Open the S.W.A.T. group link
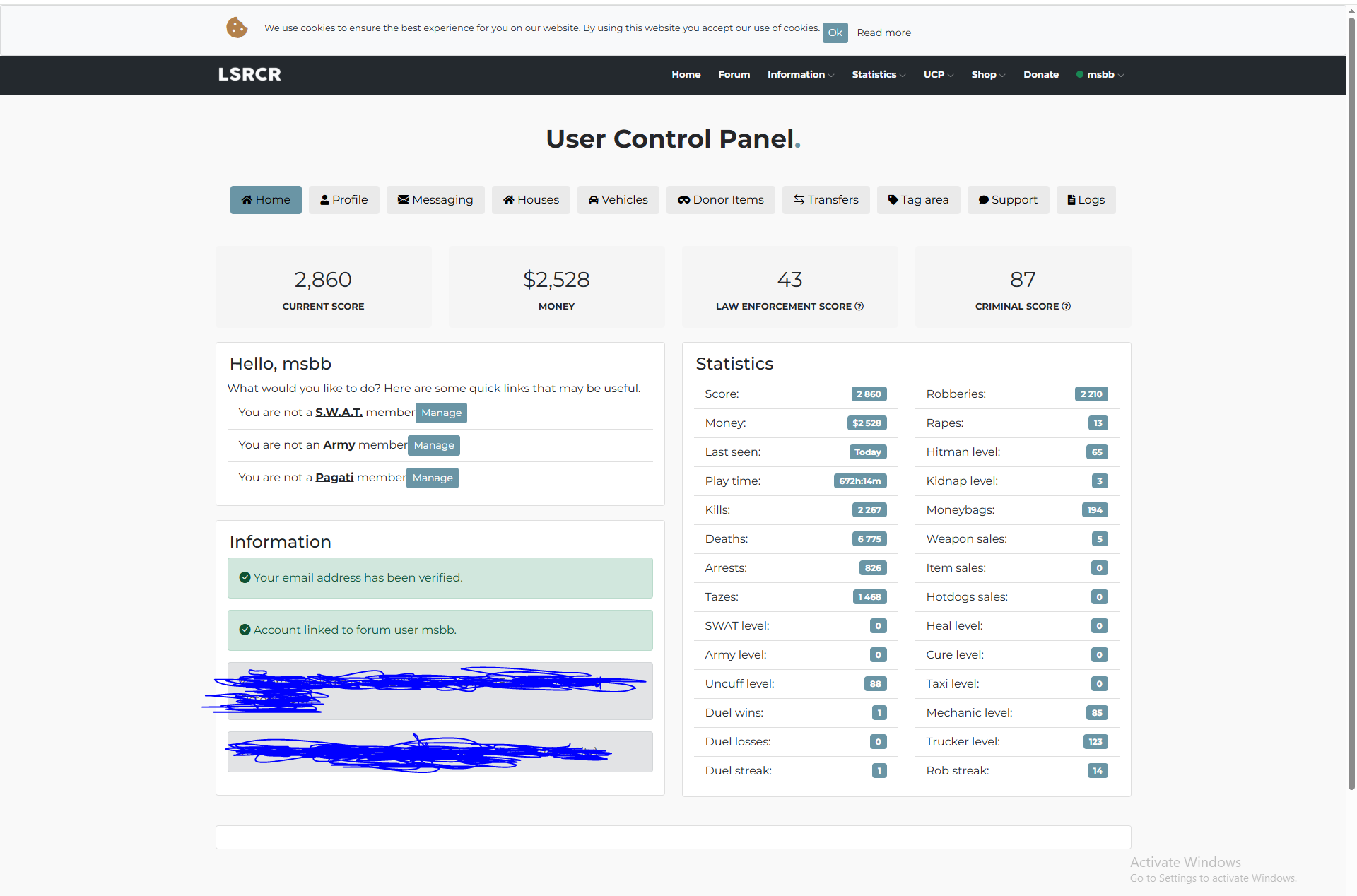The width and height of the screenshot is (1357, 896). [x=339, y=412]
